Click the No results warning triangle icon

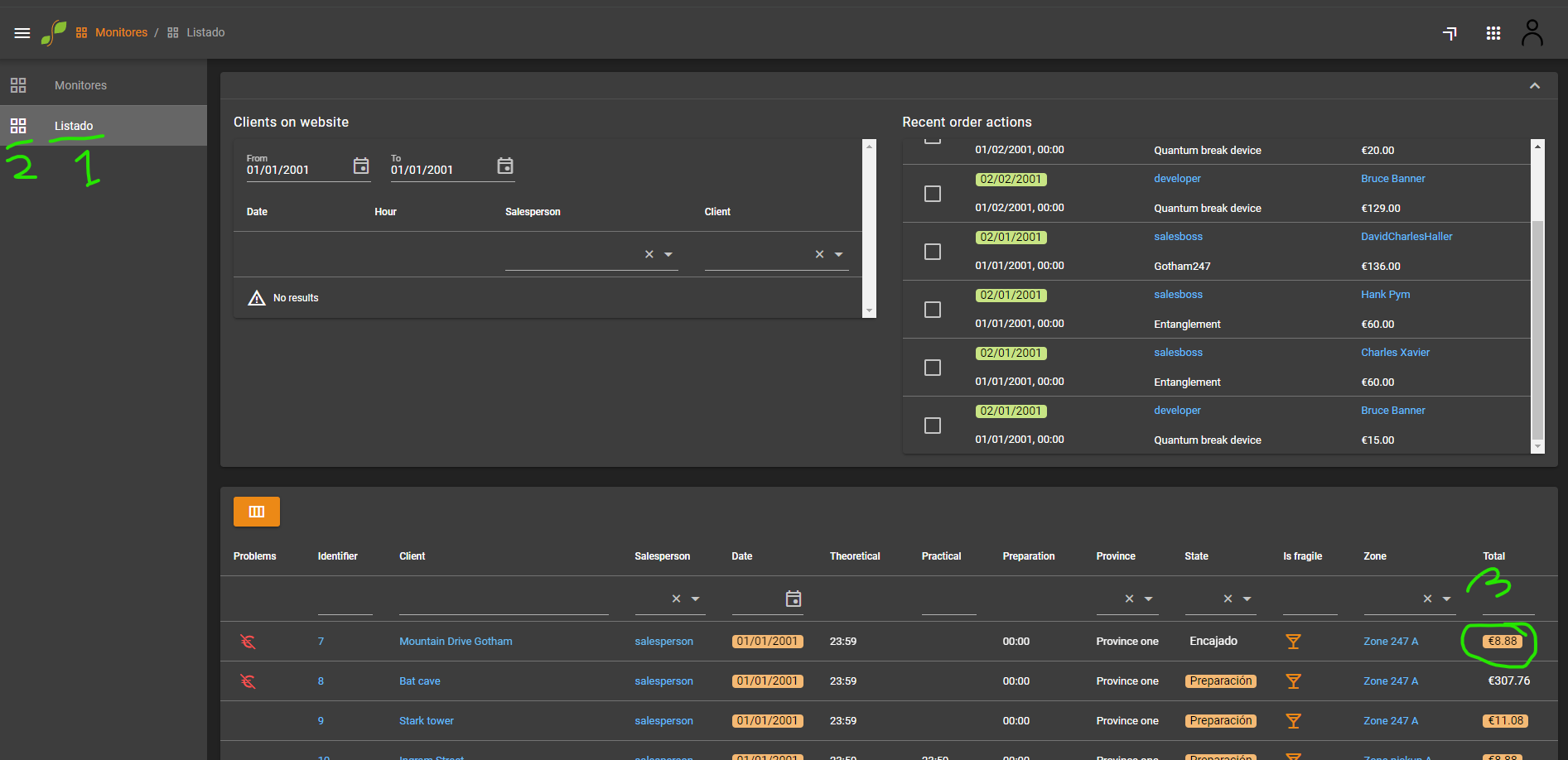coord(257,298)
